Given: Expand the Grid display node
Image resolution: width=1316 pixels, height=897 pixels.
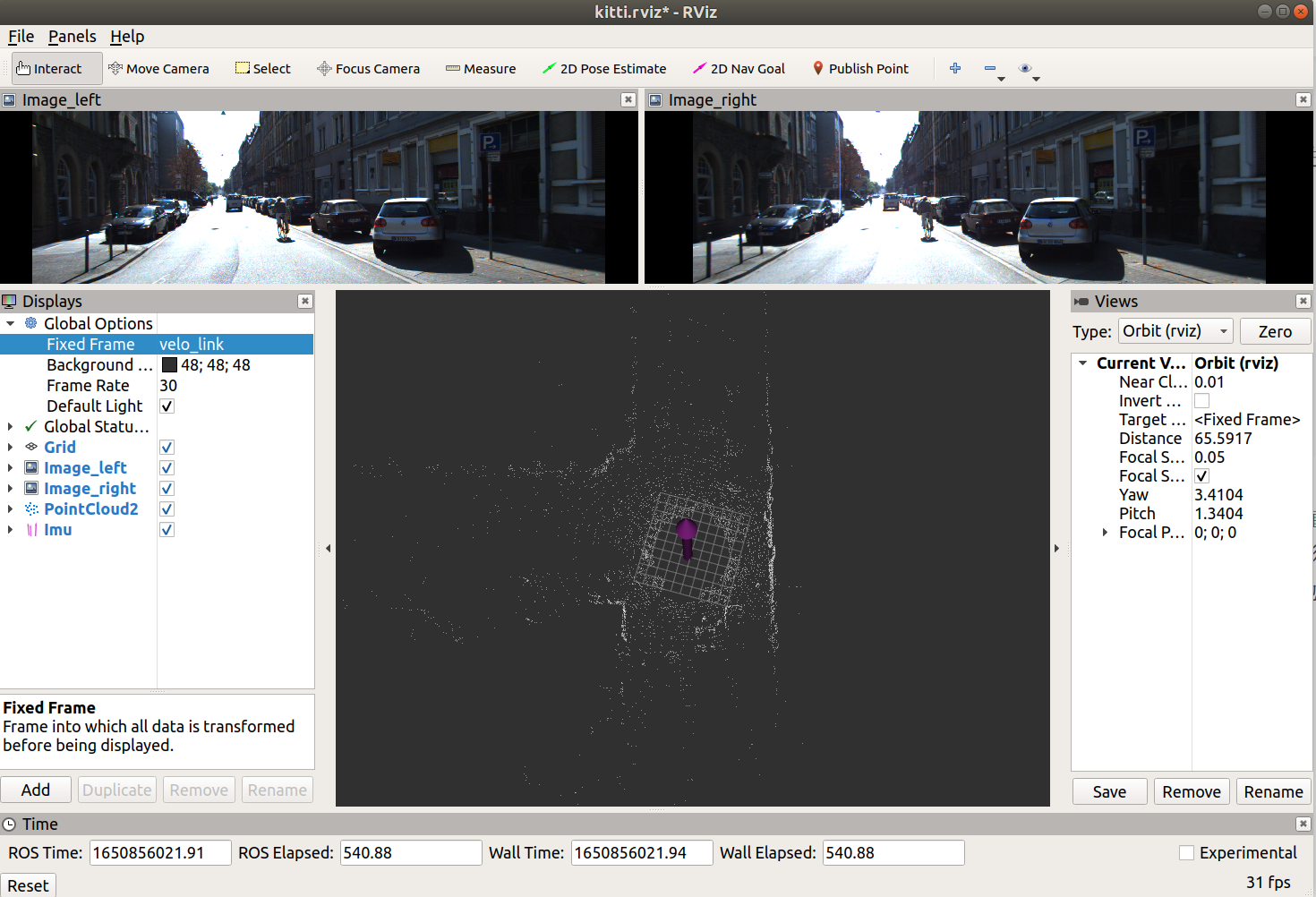Looking at the screenshot, I should tap(10, 448).
